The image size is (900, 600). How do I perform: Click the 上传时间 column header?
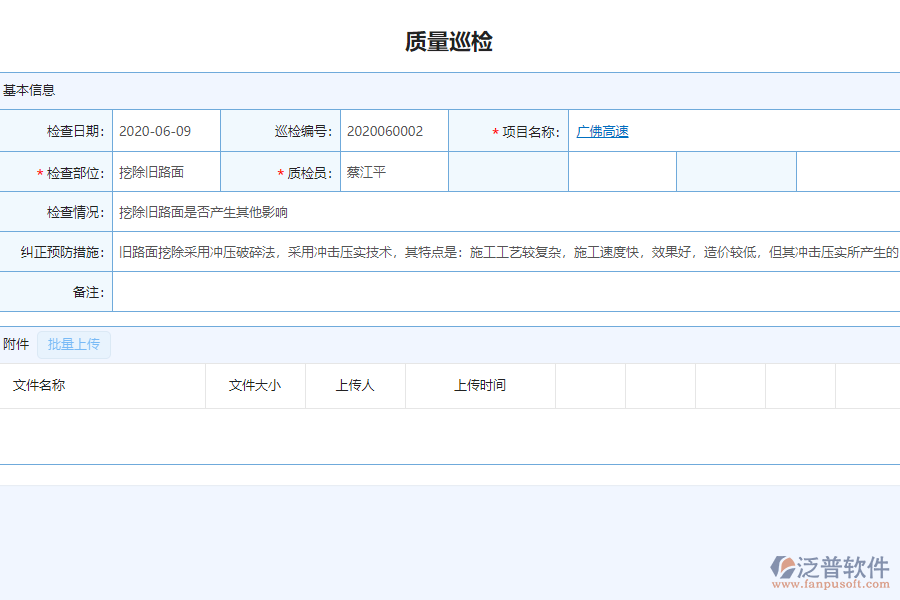pyautogui.click(x=480, y=386)
